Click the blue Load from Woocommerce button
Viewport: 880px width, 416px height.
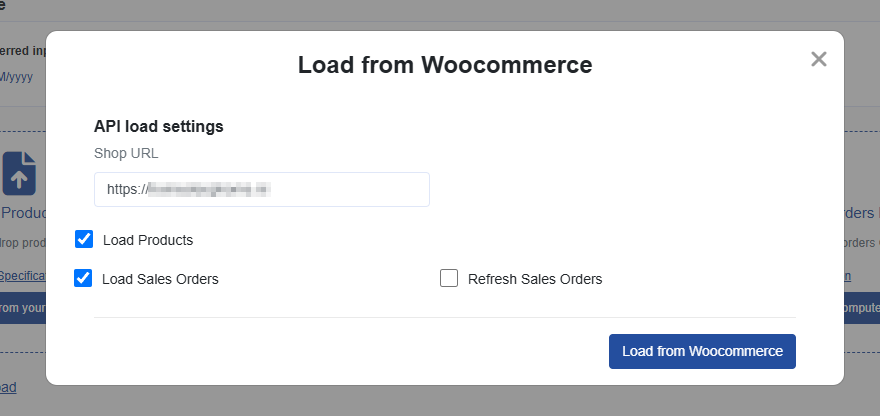click(702, 351)
